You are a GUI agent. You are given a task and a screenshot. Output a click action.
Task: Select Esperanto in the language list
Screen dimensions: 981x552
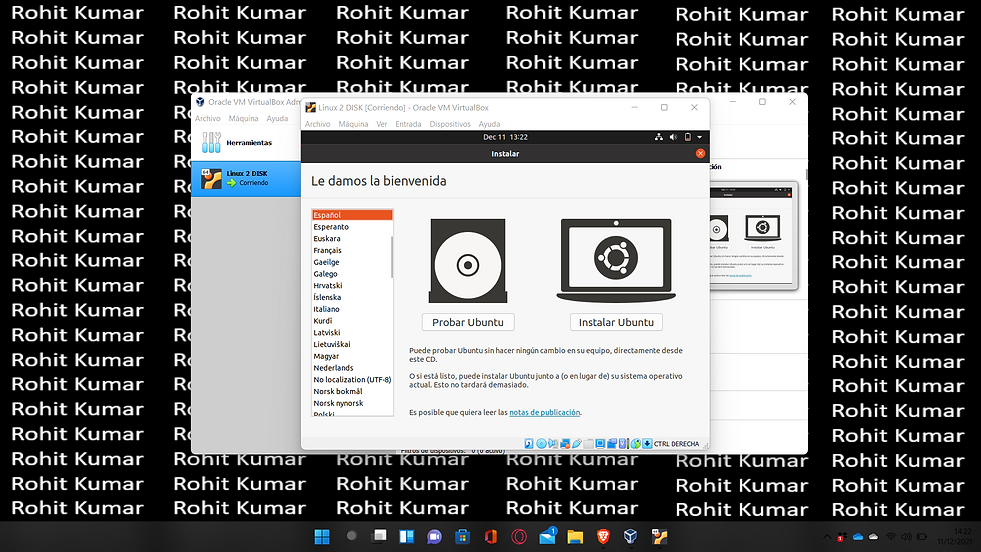pyautogui.click(x=352, y=227)
